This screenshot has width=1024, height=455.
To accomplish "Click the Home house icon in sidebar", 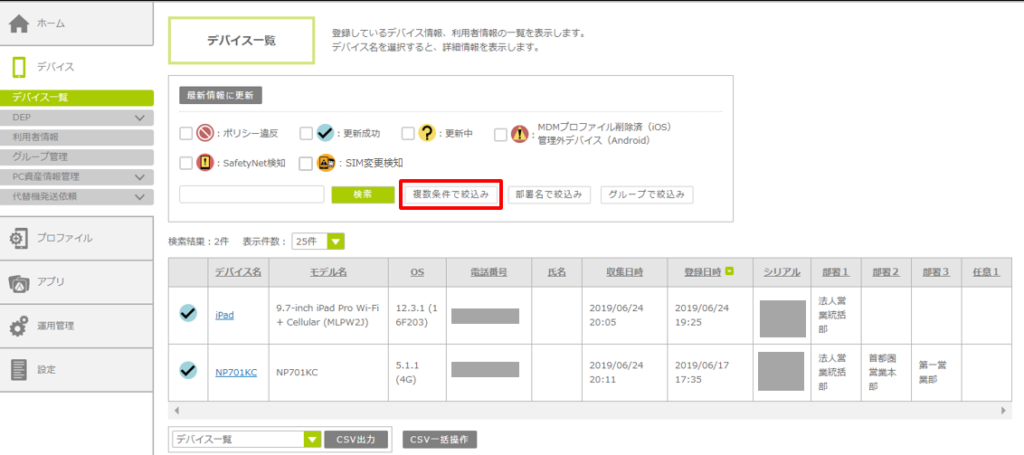I will click(x=19, y=22).
